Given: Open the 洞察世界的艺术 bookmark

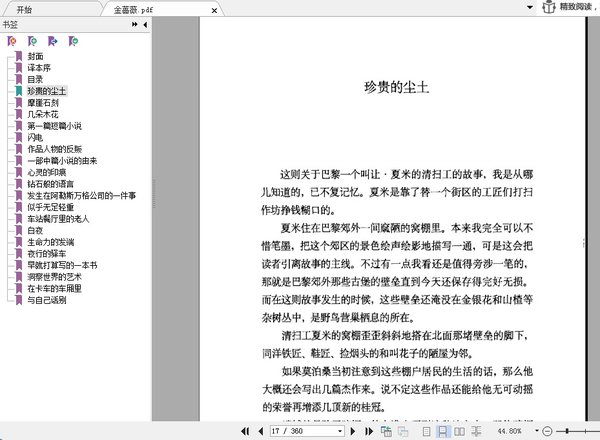Looking at the screenshot, I should [x=54, y=277].
